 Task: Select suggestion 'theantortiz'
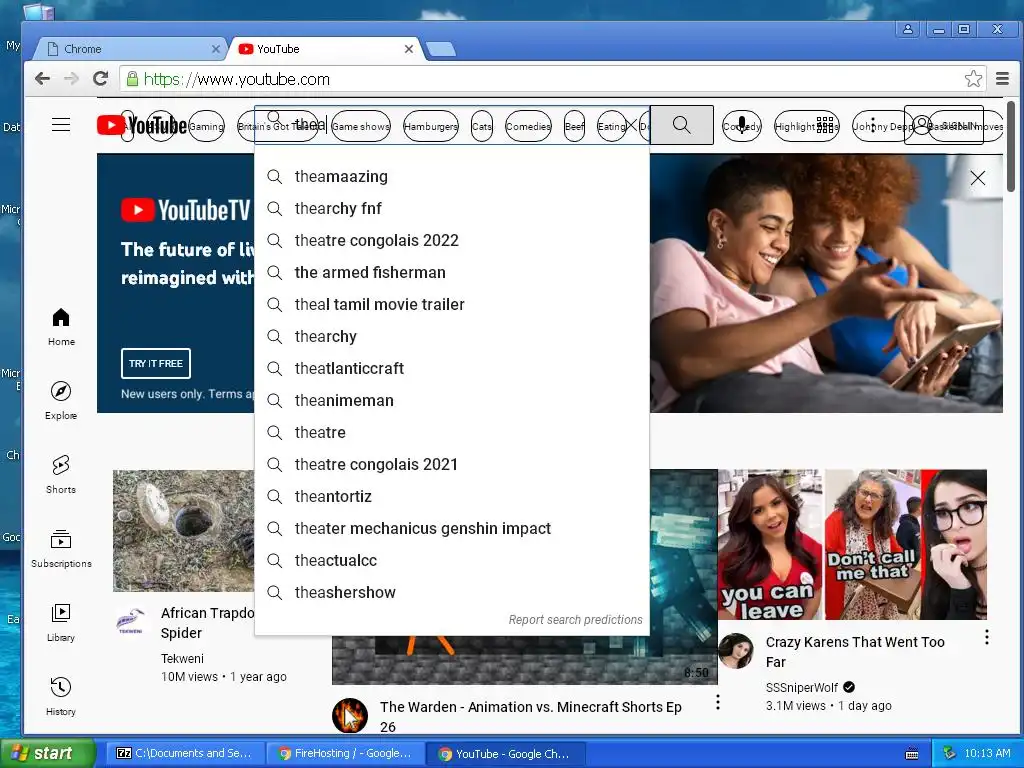452,496
